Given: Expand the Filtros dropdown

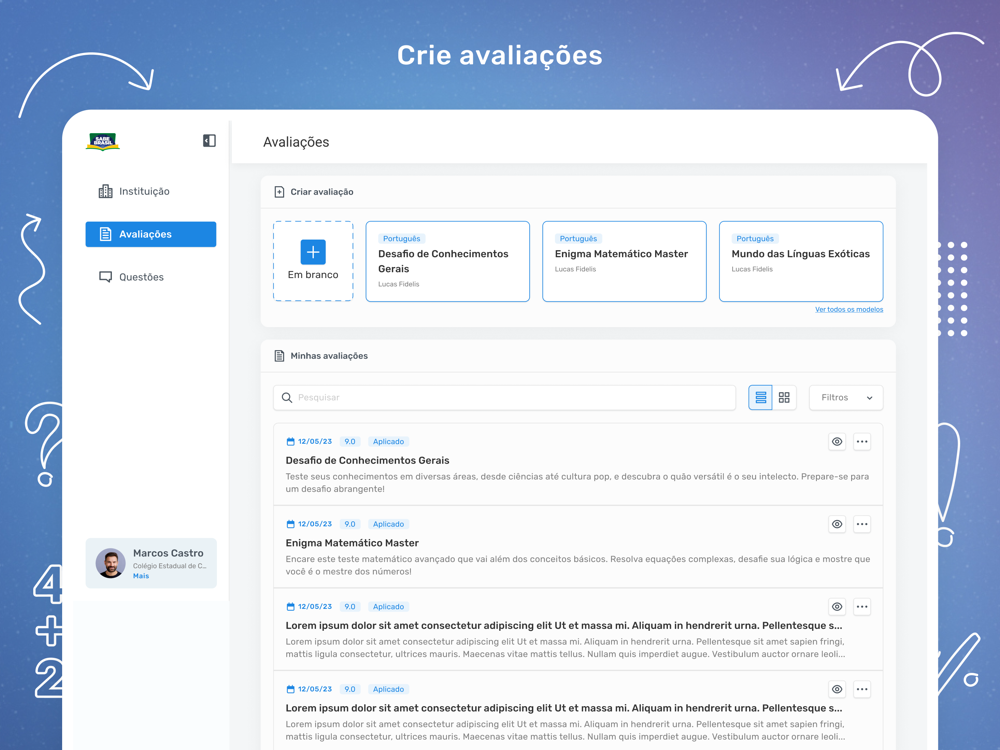Looking at the screenshot, I should click(846, 397).
